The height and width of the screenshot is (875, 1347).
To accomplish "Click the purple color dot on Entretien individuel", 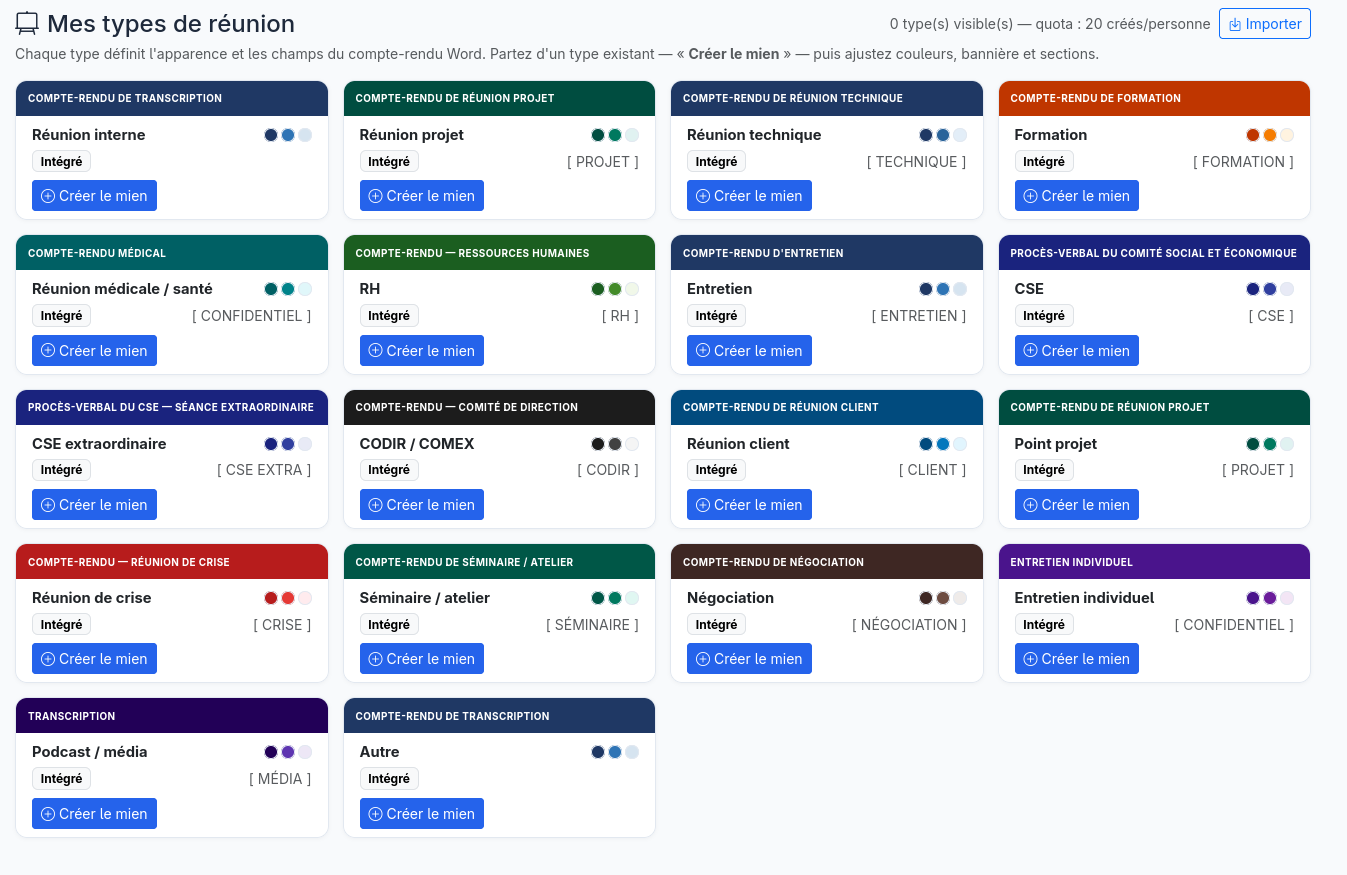I will coord(1270,598).
